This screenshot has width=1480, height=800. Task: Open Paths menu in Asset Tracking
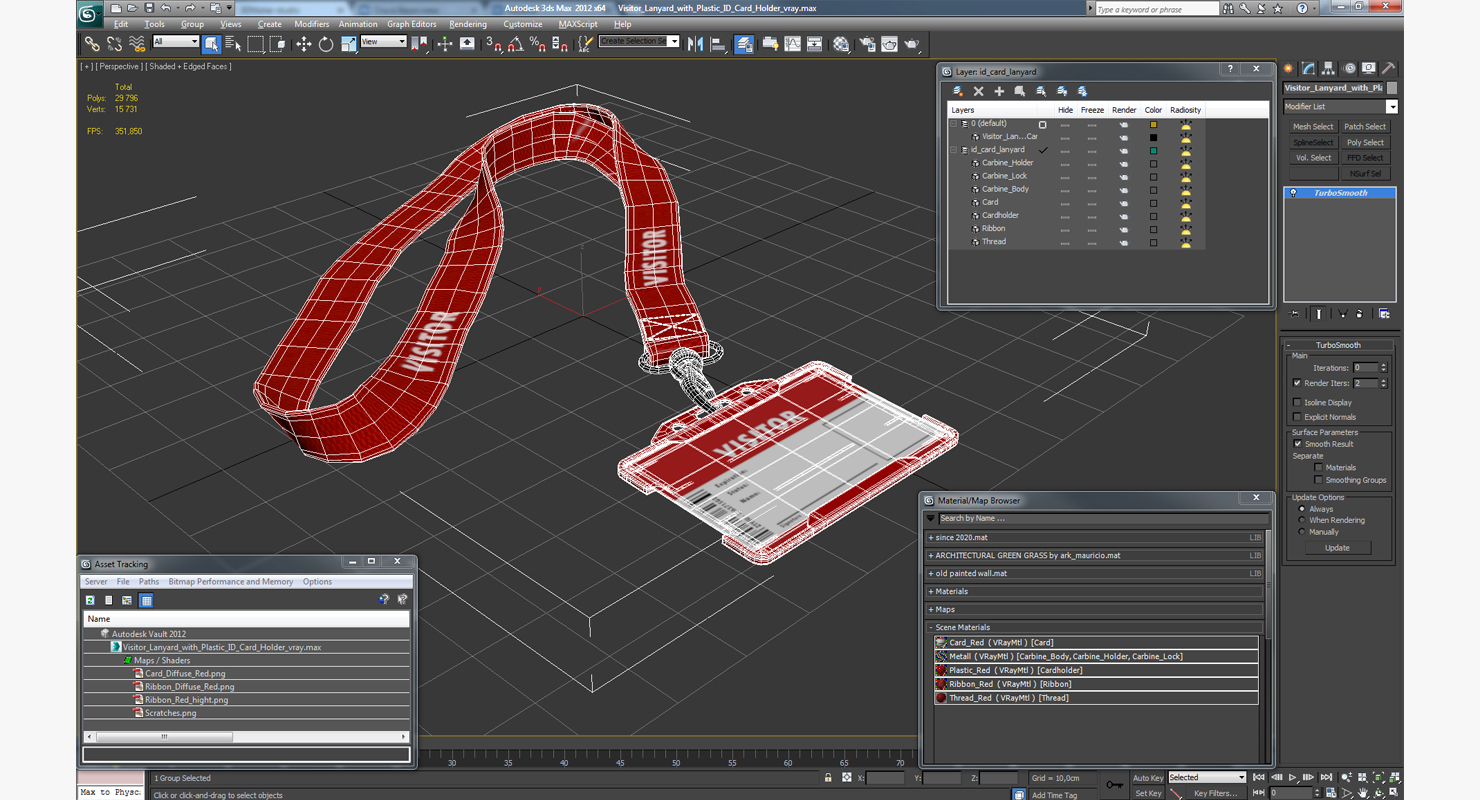click(x=149, y=581)
